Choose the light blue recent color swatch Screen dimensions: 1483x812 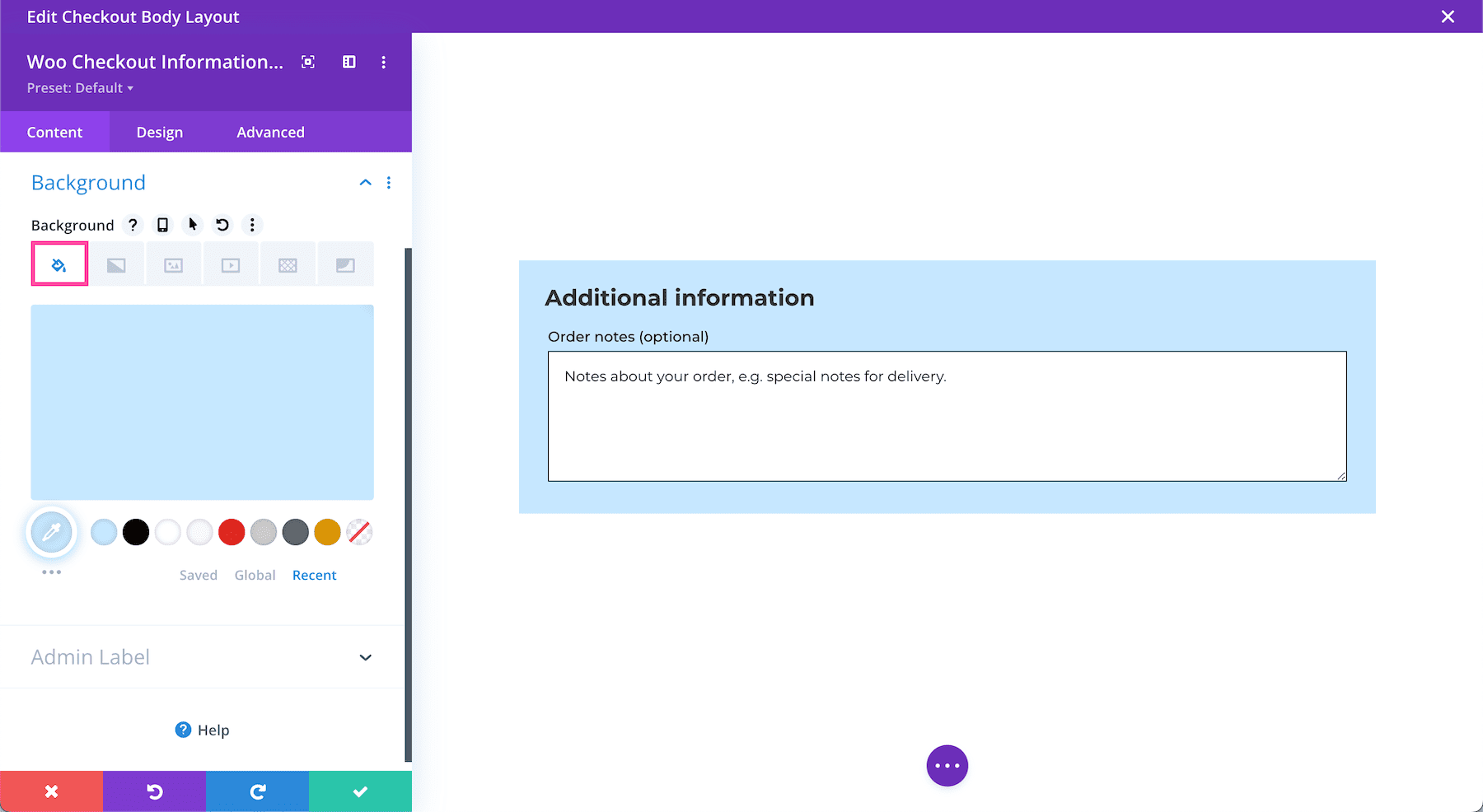tap(104, 532)
